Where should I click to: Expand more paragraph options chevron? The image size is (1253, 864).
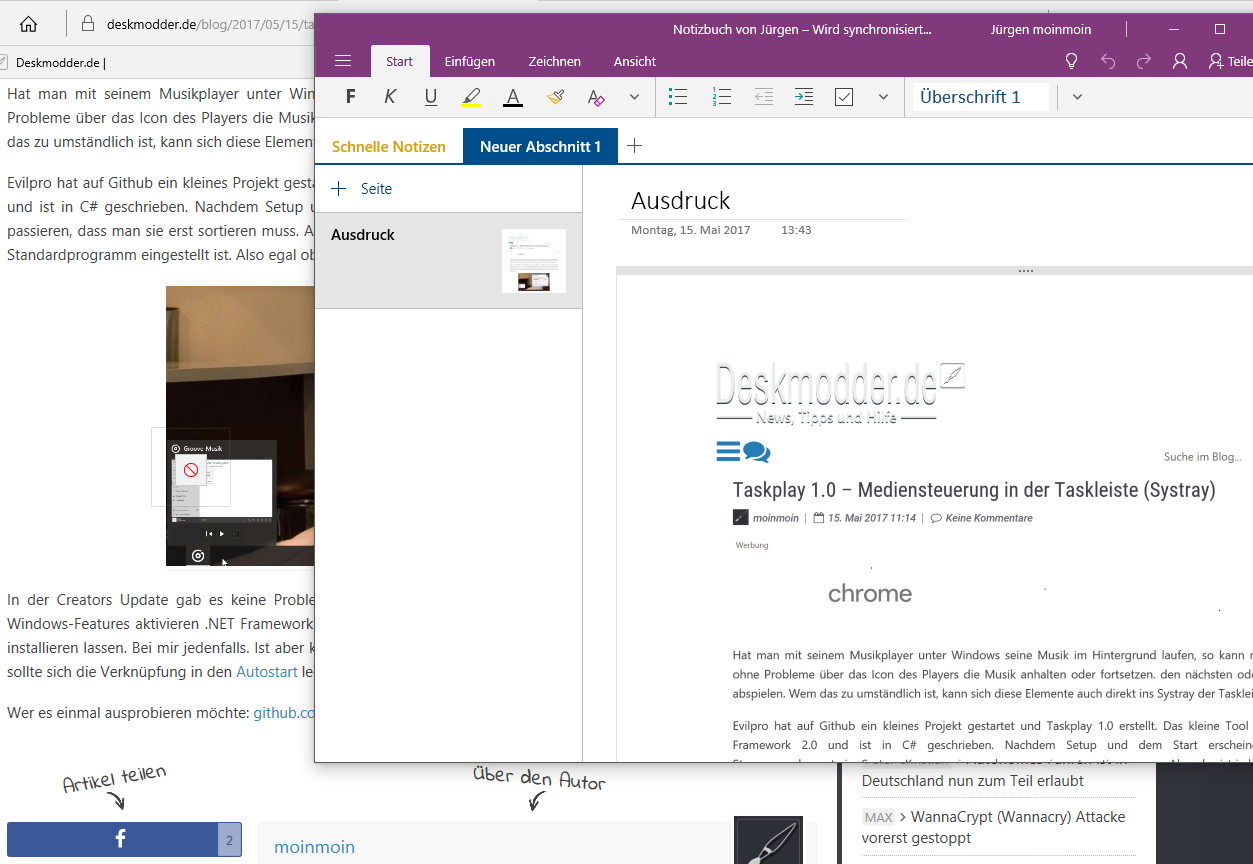(x=883, y=97)
